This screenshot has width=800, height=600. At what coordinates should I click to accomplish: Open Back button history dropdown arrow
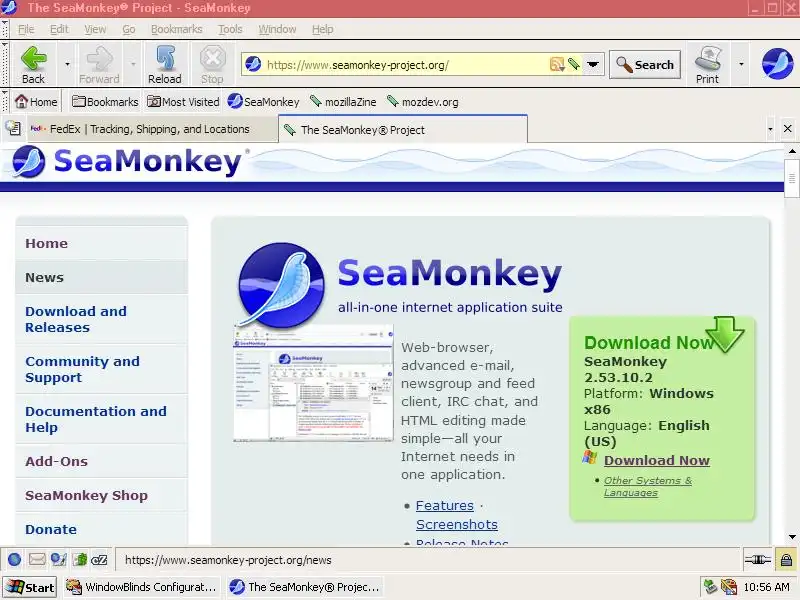click(67, 64)
